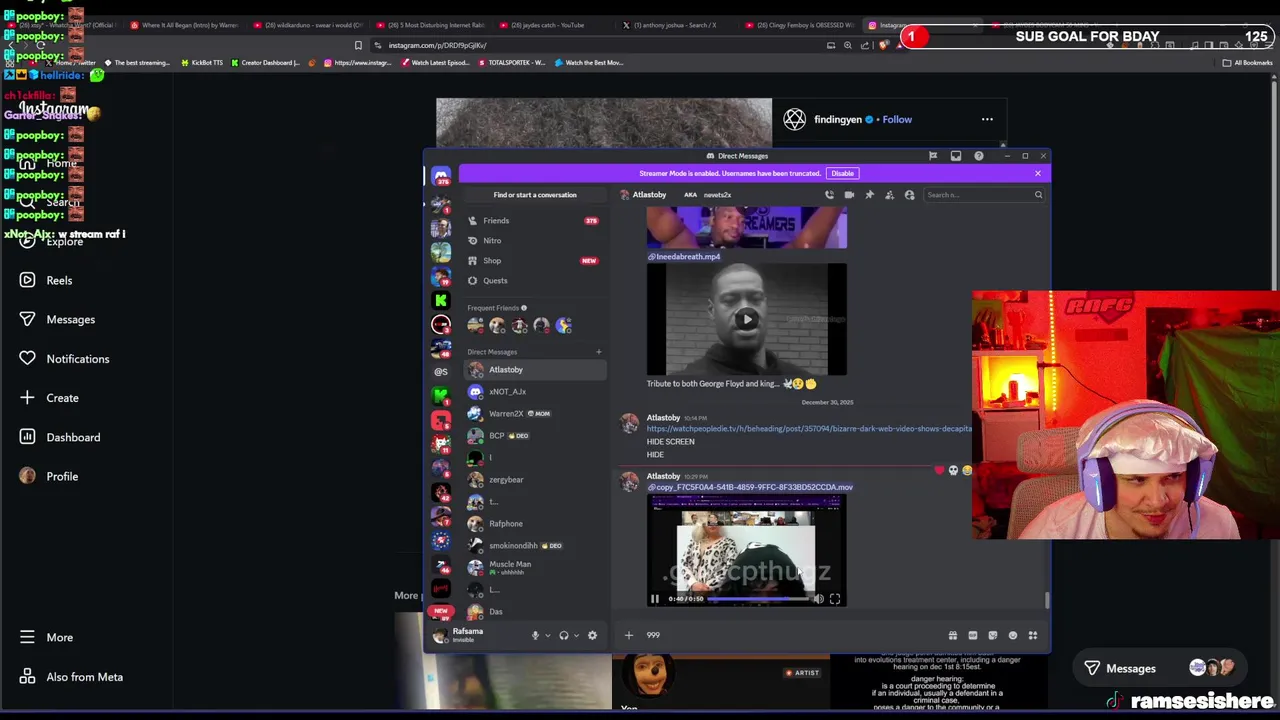The width and height of the screenshot is (1280, 720).
Task: Click the Discord search box
Action: click(983, 195)
